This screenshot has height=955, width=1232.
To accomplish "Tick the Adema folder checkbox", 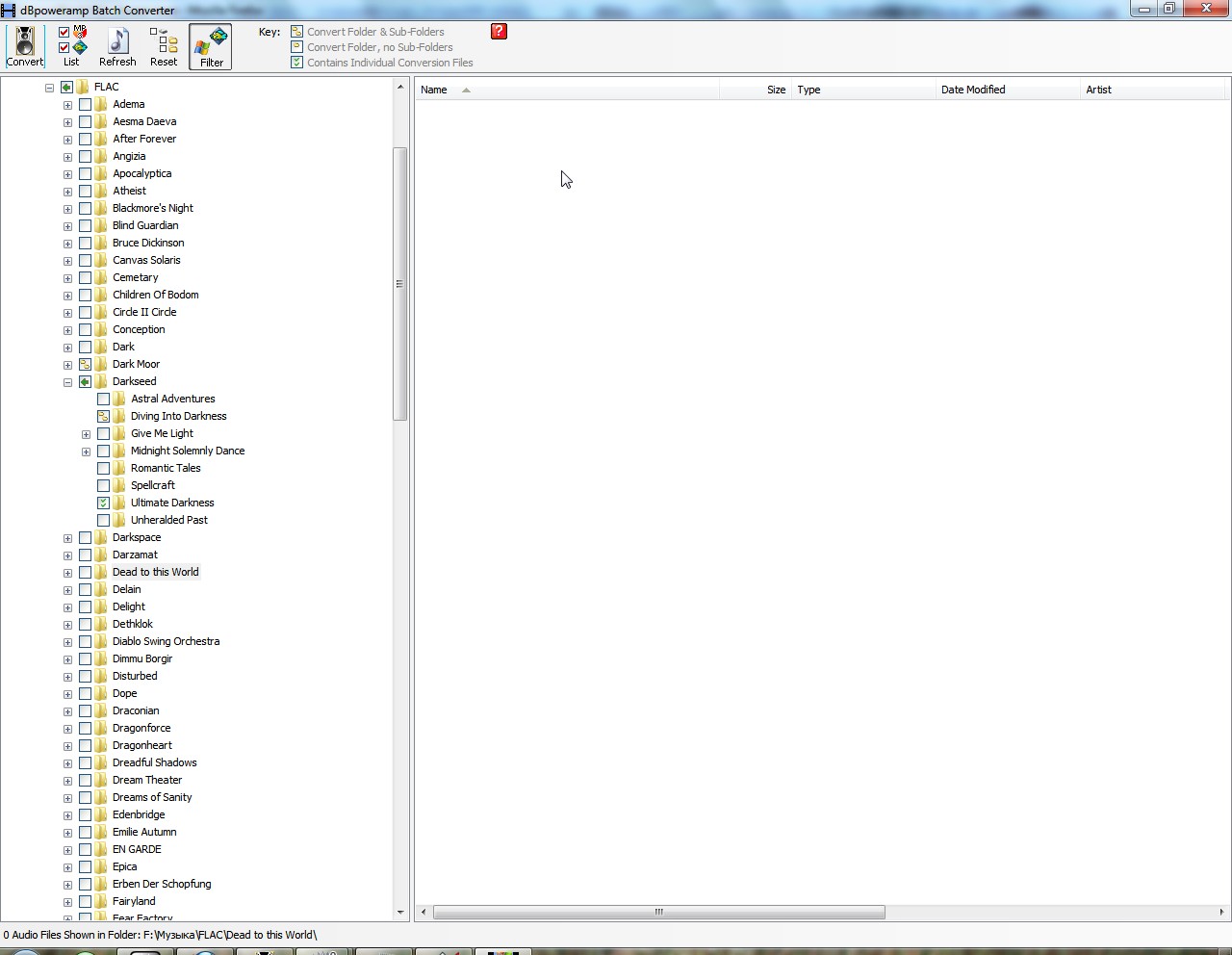I will [x=85, y=104].
